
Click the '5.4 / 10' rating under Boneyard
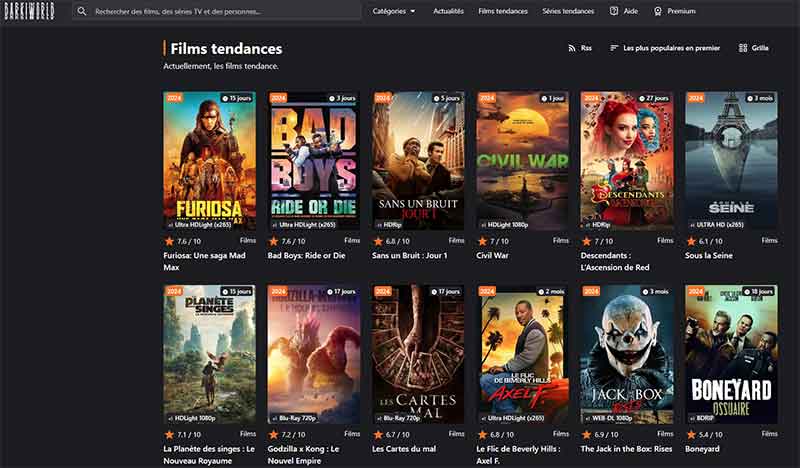711,434
